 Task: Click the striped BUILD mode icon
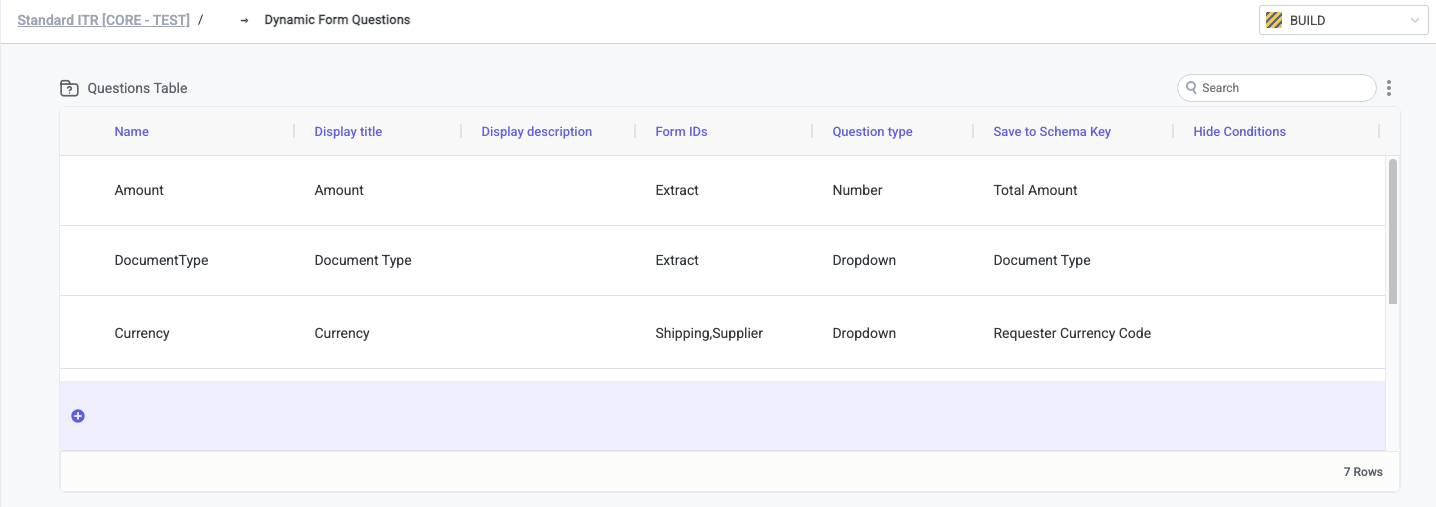1274,20
